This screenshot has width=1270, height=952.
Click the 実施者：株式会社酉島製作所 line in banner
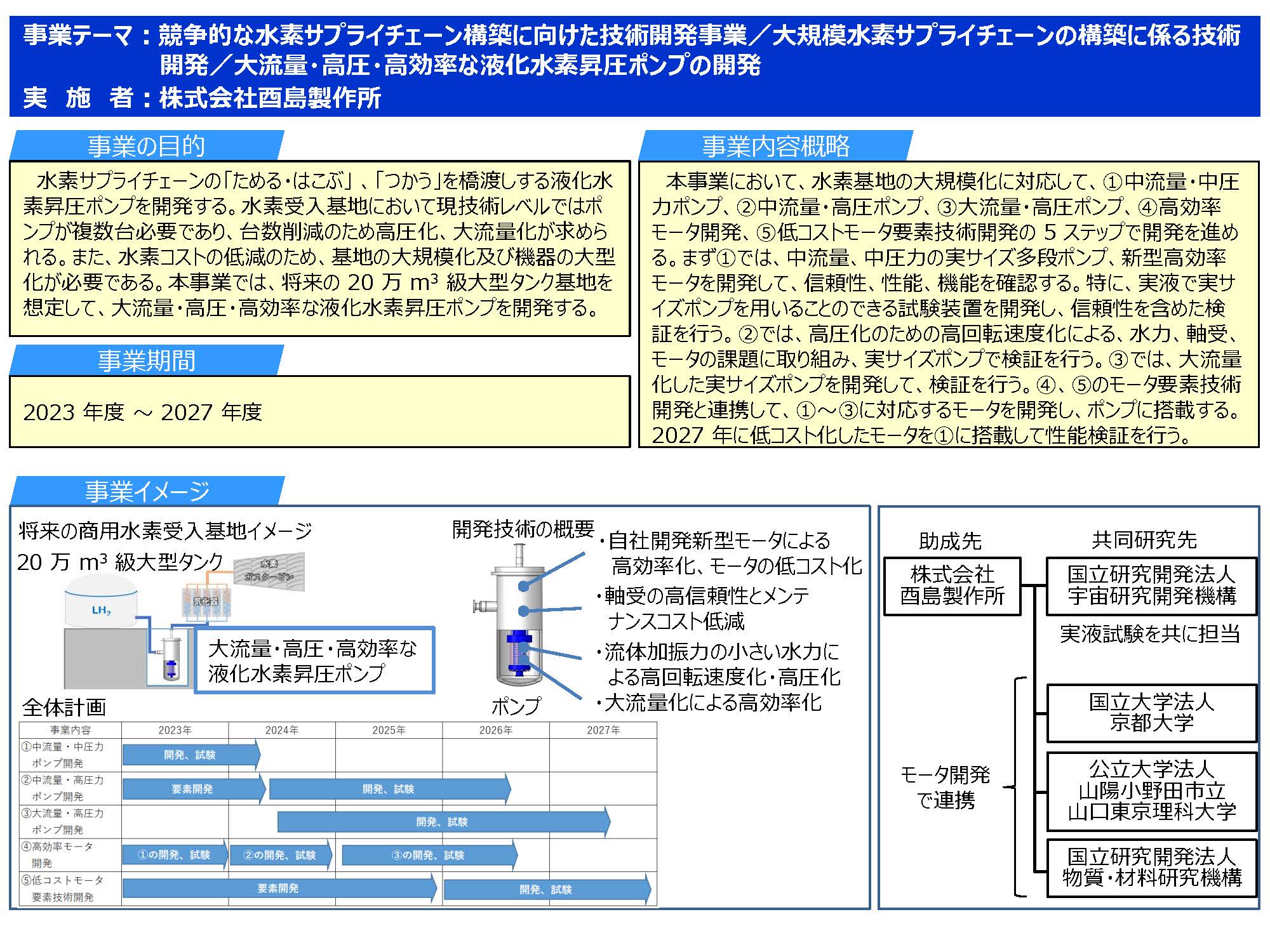[202, 98]
